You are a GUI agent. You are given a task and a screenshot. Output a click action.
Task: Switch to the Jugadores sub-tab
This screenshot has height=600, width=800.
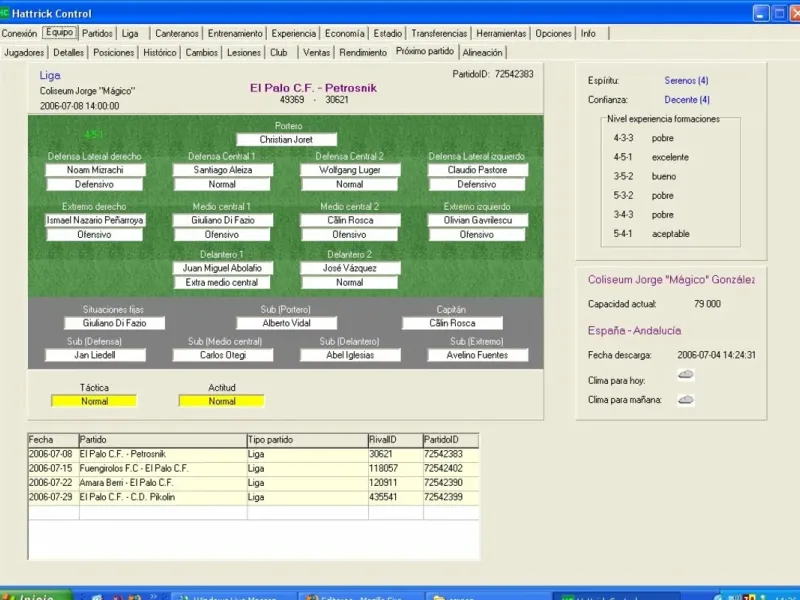coord(24,53)
